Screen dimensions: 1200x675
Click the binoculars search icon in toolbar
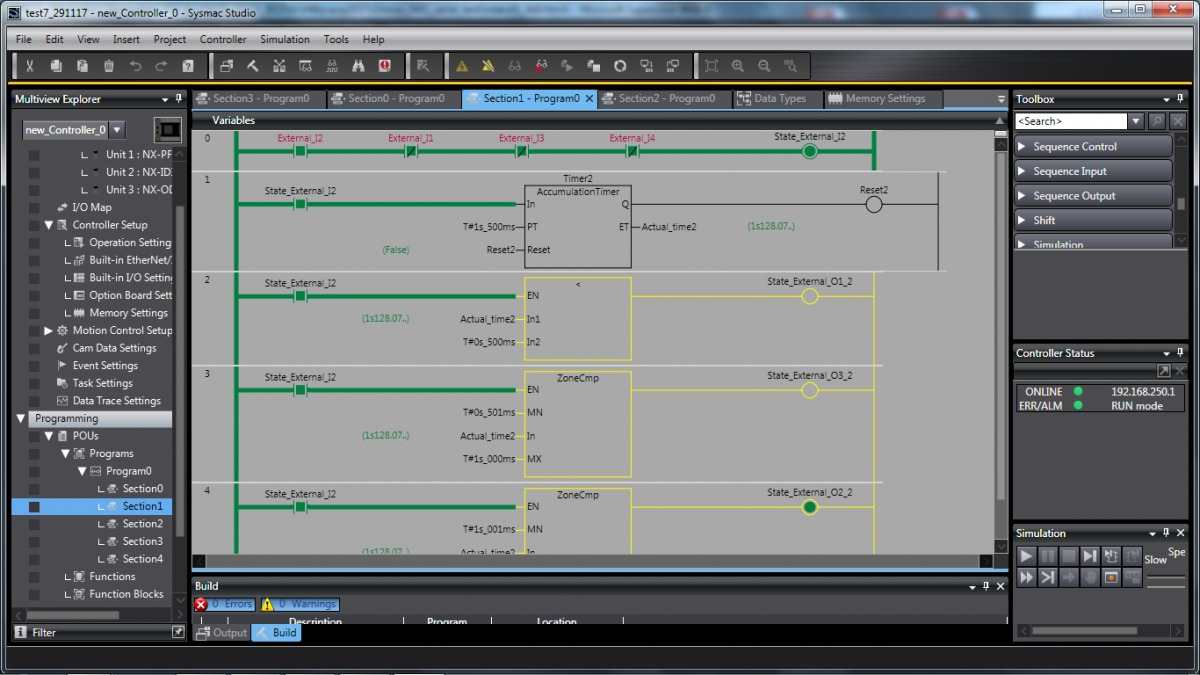(x=358, y=66)
